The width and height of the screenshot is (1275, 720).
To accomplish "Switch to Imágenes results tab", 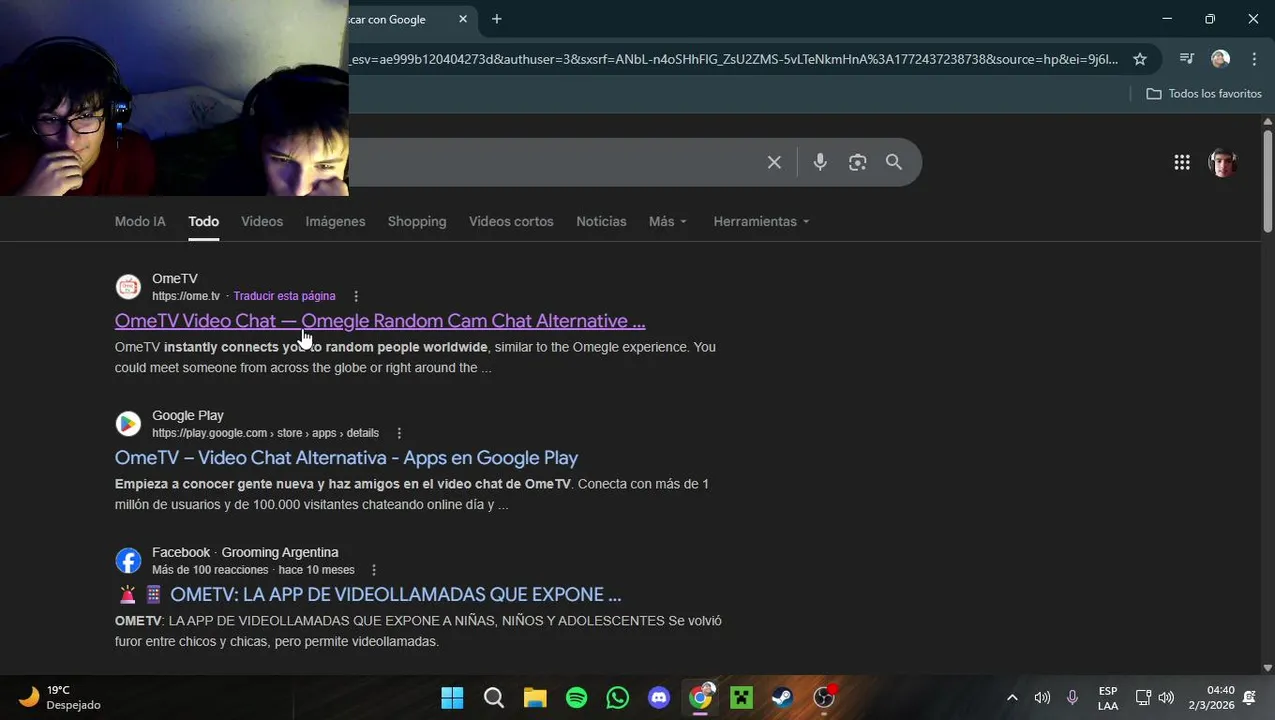I will tap(335, 221).
